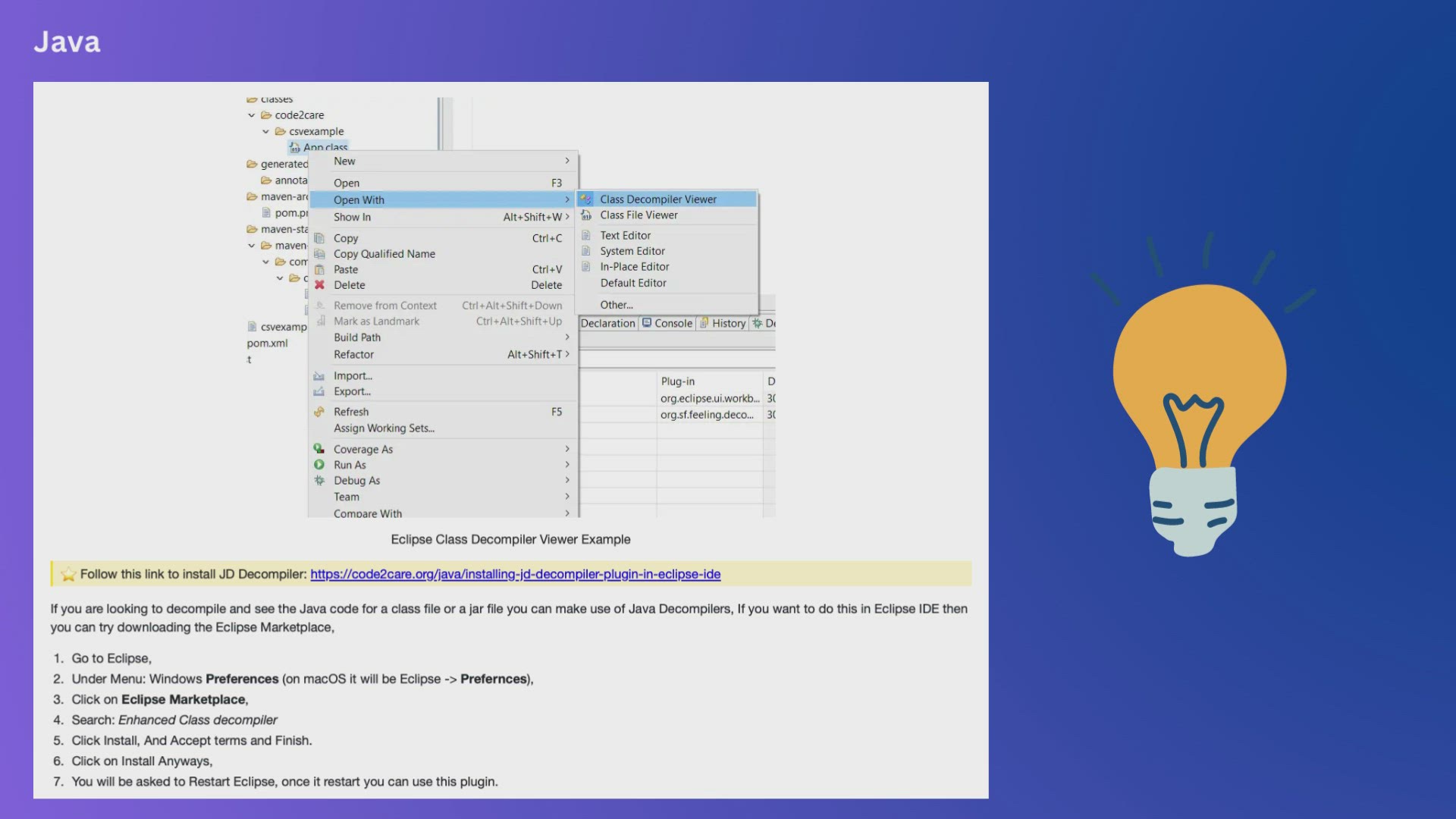
Task: Click the Export icon
Action: pos(319,391)
